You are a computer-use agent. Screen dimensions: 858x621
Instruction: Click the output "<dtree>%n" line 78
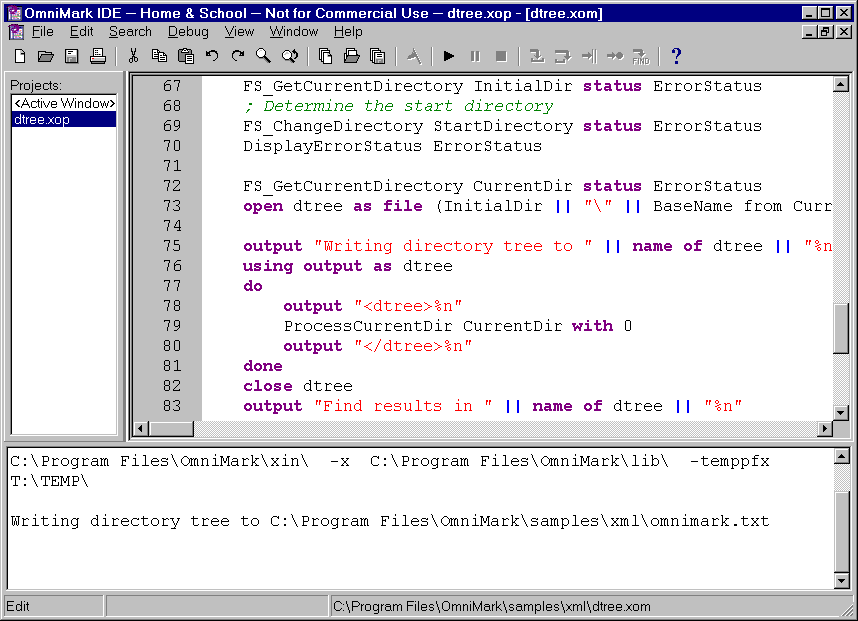[x=373, y=306]
